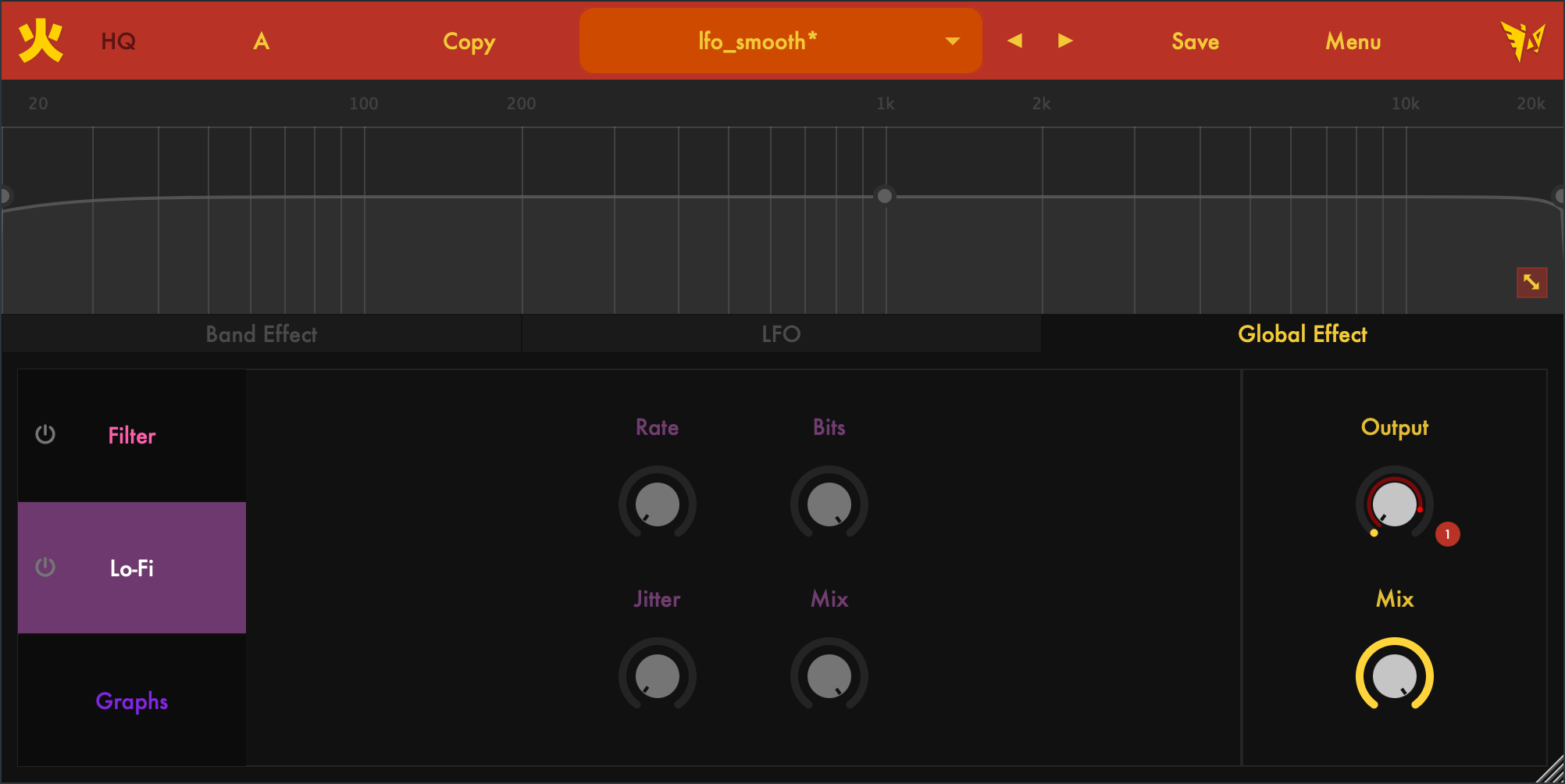Toggle HQ mode

[x=119, y=41]
